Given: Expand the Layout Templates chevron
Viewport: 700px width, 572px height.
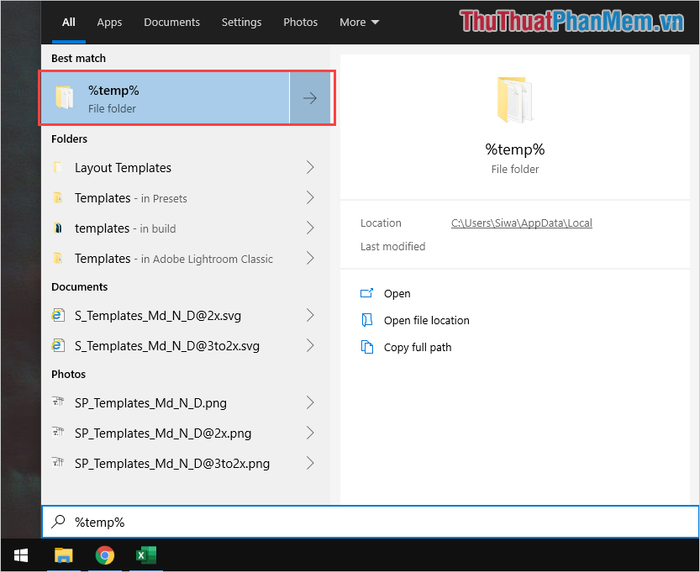Looking at the screenshot, I should 310,167.
